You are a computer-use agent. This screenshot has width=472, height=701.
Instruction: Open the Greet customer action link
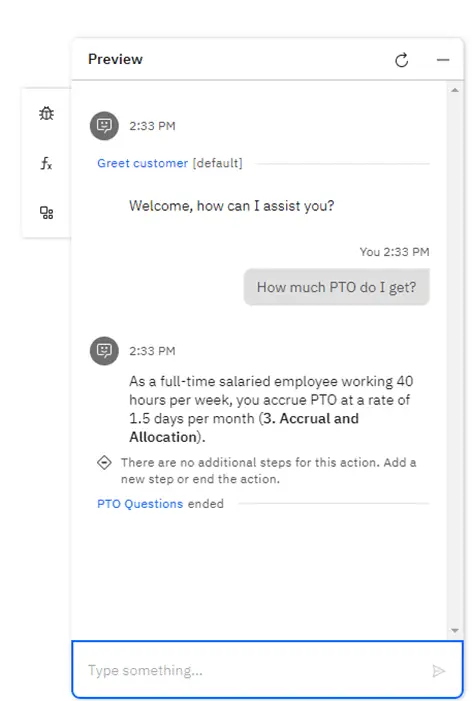tap(143, 163)
